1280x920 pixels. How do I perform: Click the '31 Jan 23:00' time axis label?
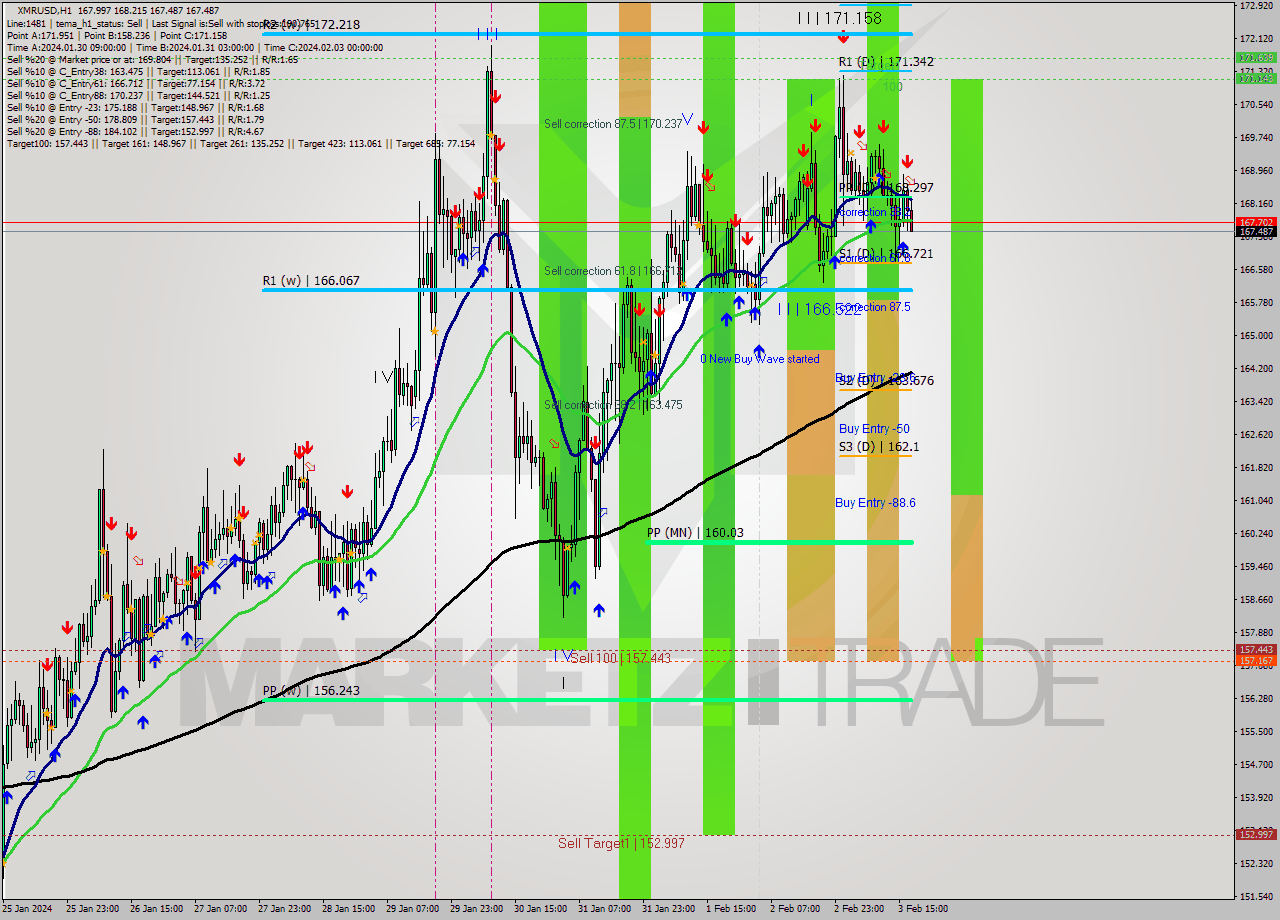(668, 909)
